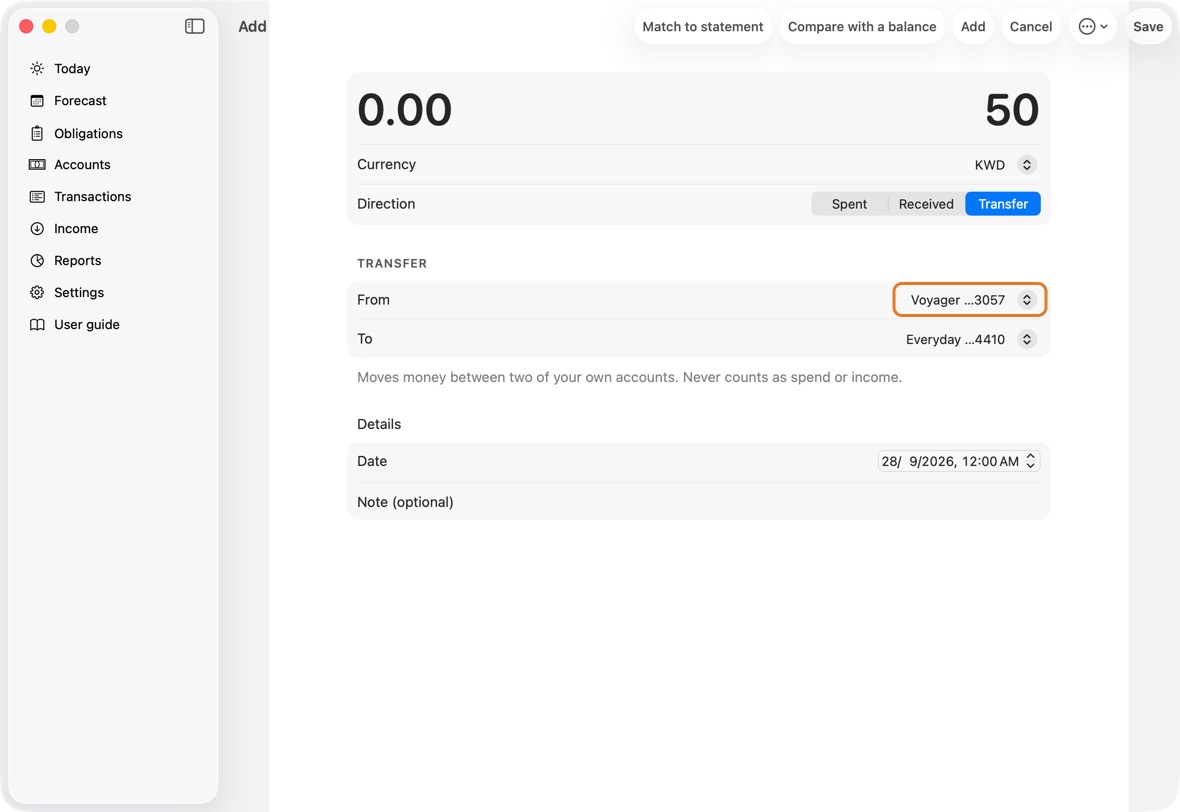Go to Obligations section

click(x=88, y=133)
